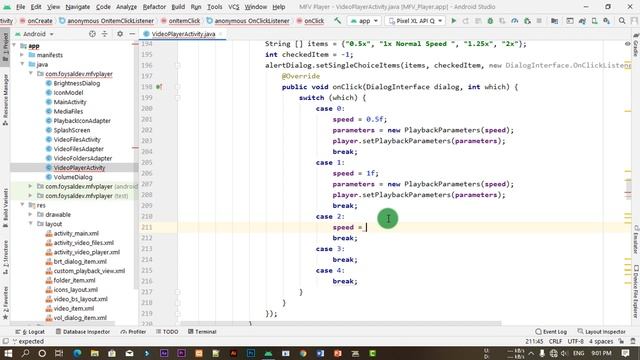
Task: Open Microsoft Edge from the taskbar
Action: click(x=77, y=353)
